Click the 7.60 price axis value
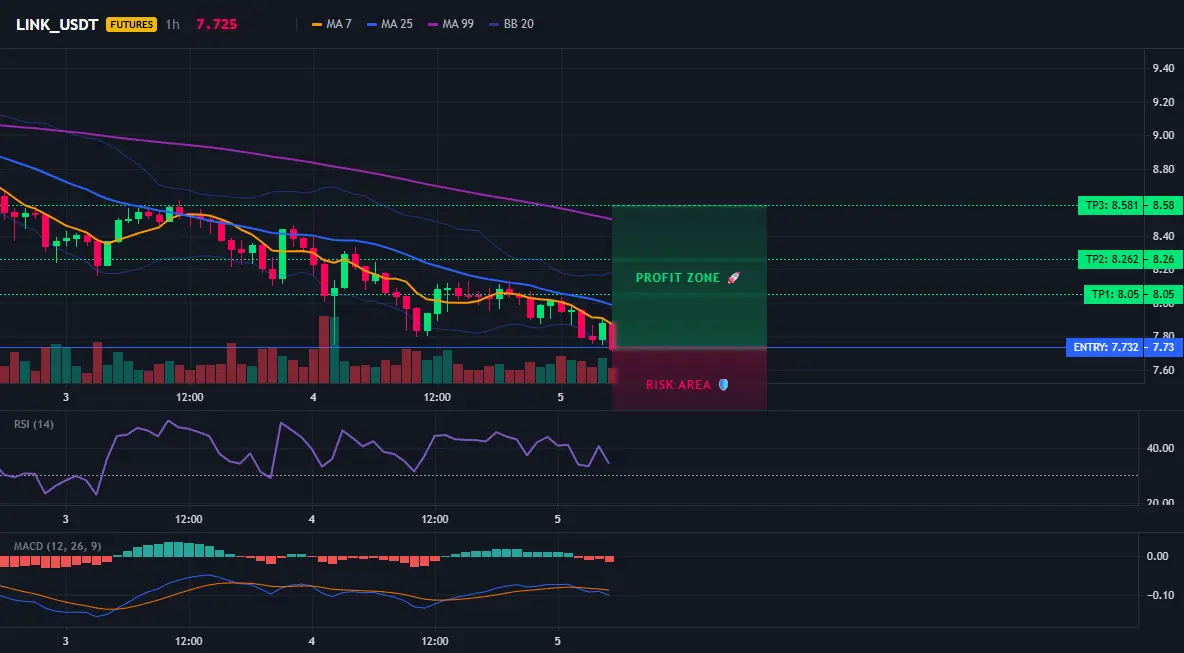 tap(1163, 370)
